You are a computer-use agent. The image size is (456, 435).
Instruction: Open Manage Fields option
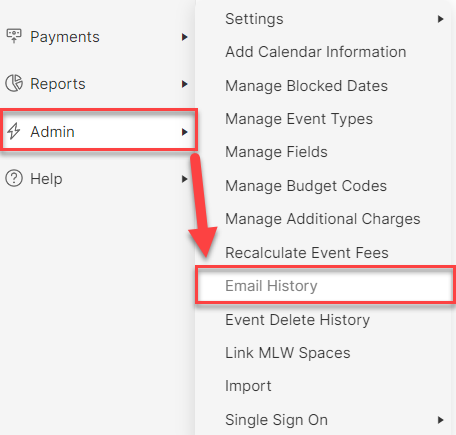[276, 152]
